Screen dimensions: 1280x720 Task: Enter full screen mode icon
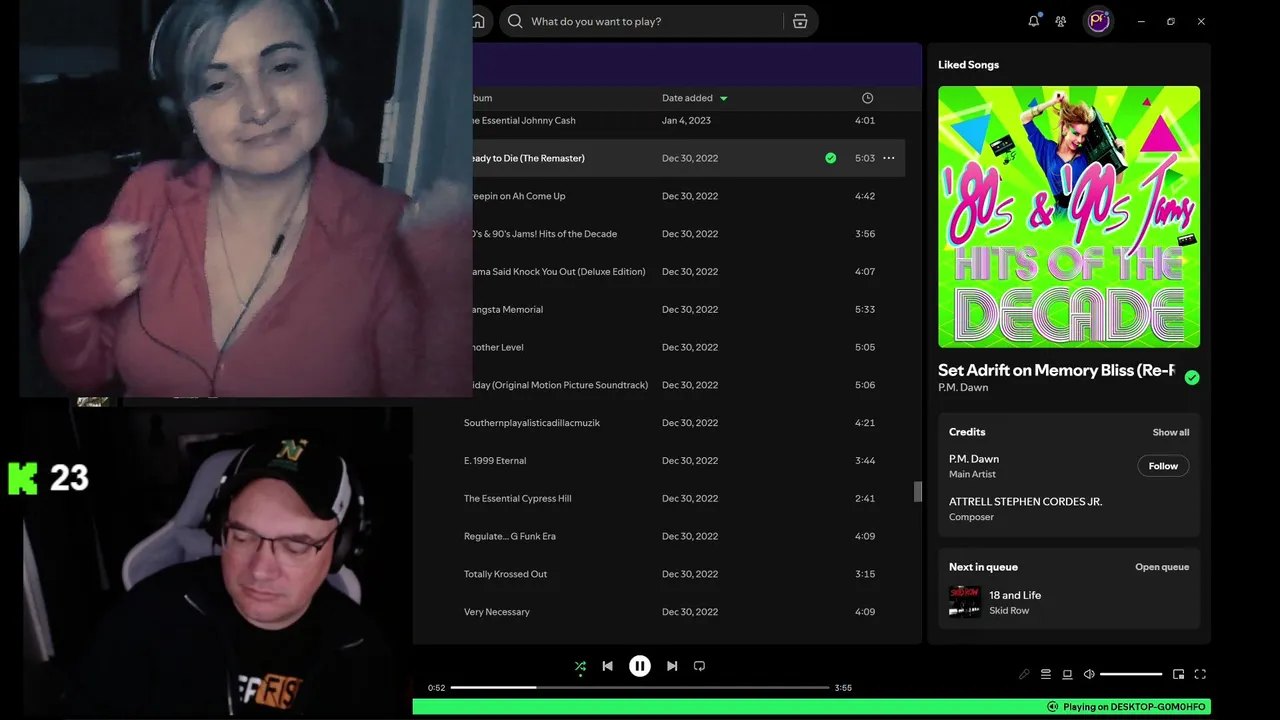tap(1200, 674)
